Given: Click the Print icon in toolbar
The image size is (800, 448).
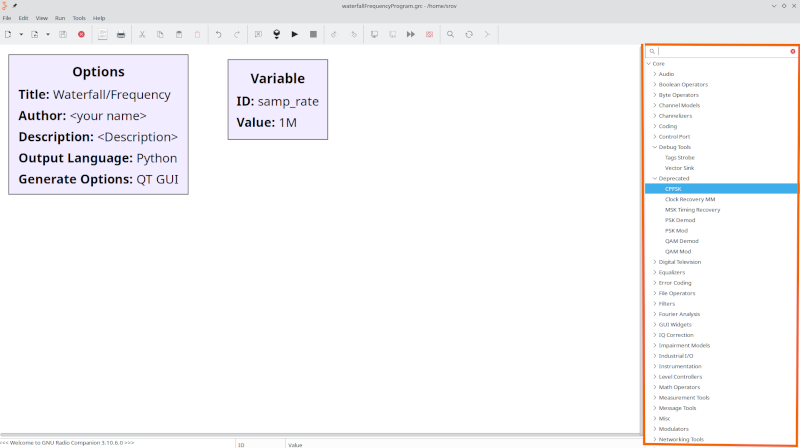Looking at the screenshot, I should point(121,34).
